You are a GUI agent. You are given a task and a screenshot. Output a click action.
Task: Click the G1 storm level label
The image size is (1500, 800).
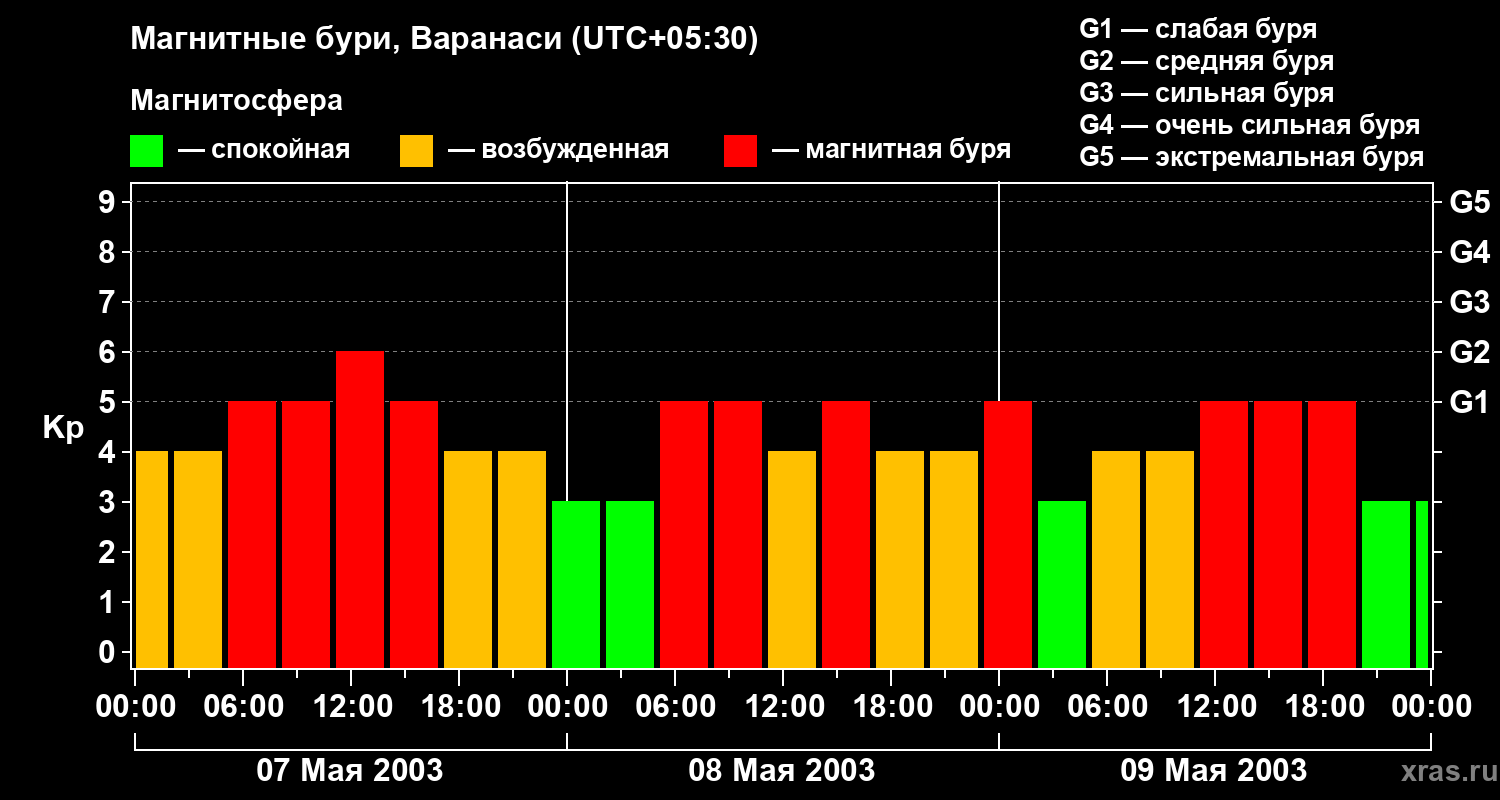coord(1469,403)
